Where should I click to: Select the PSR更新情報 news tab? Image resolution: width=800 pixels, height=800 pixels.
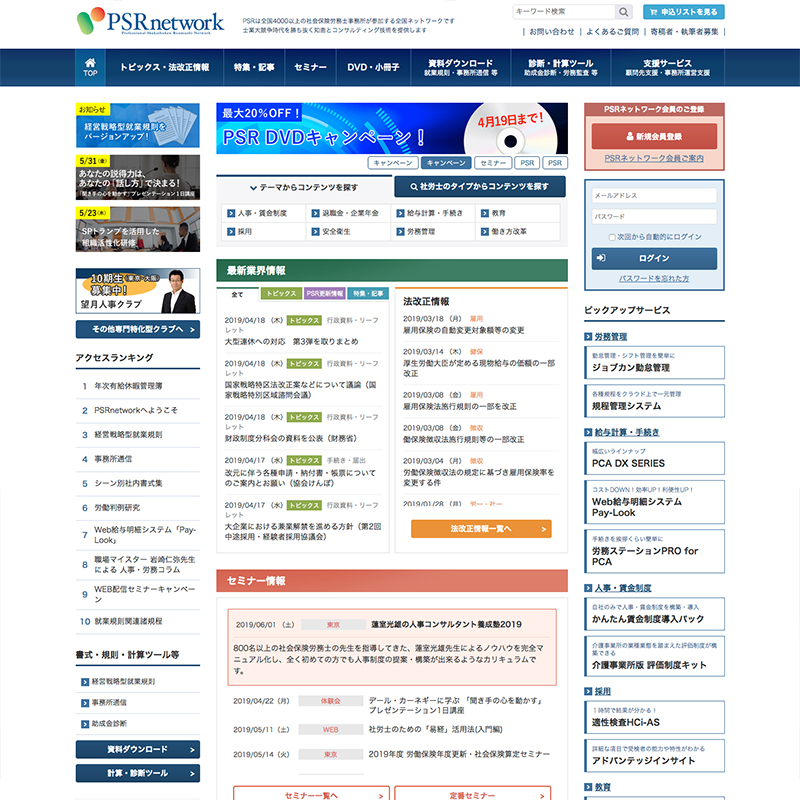coord(324,293)
